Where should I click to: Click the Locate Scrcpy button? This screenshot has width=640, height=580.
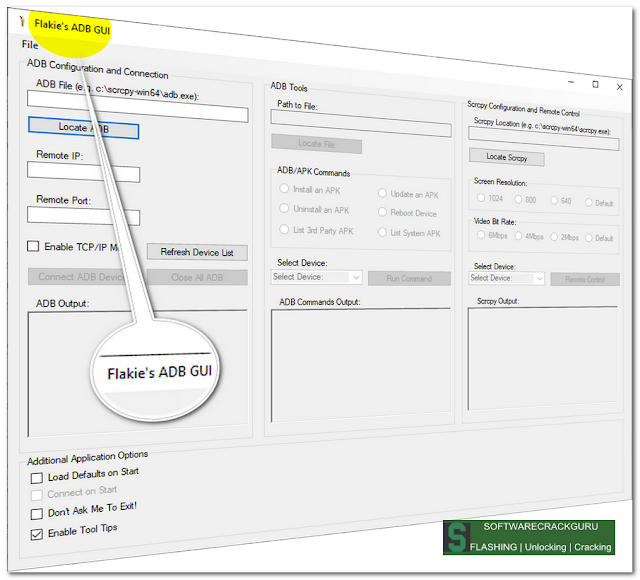click(x=507, y=157)
